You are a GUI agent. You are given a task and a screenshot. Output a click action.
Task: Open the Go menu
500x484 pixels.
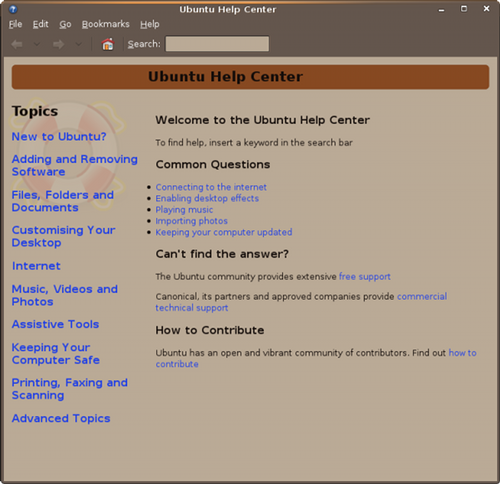(x=65, y=24)
